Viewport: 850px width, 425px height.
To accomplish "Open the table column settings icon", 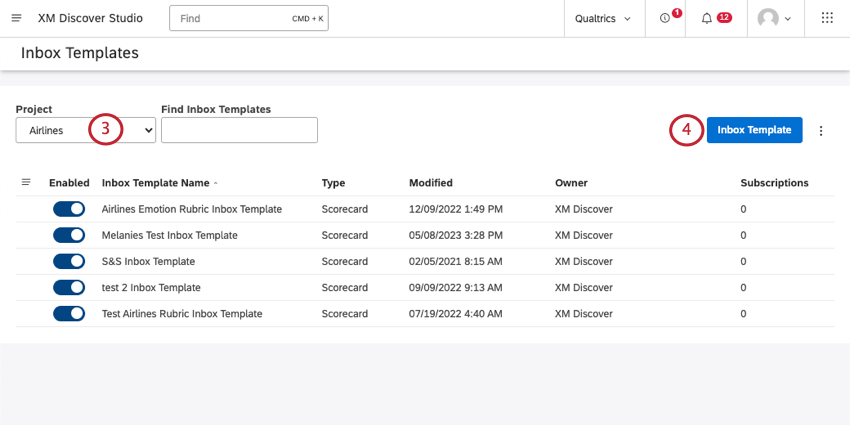I will [26, 182].
